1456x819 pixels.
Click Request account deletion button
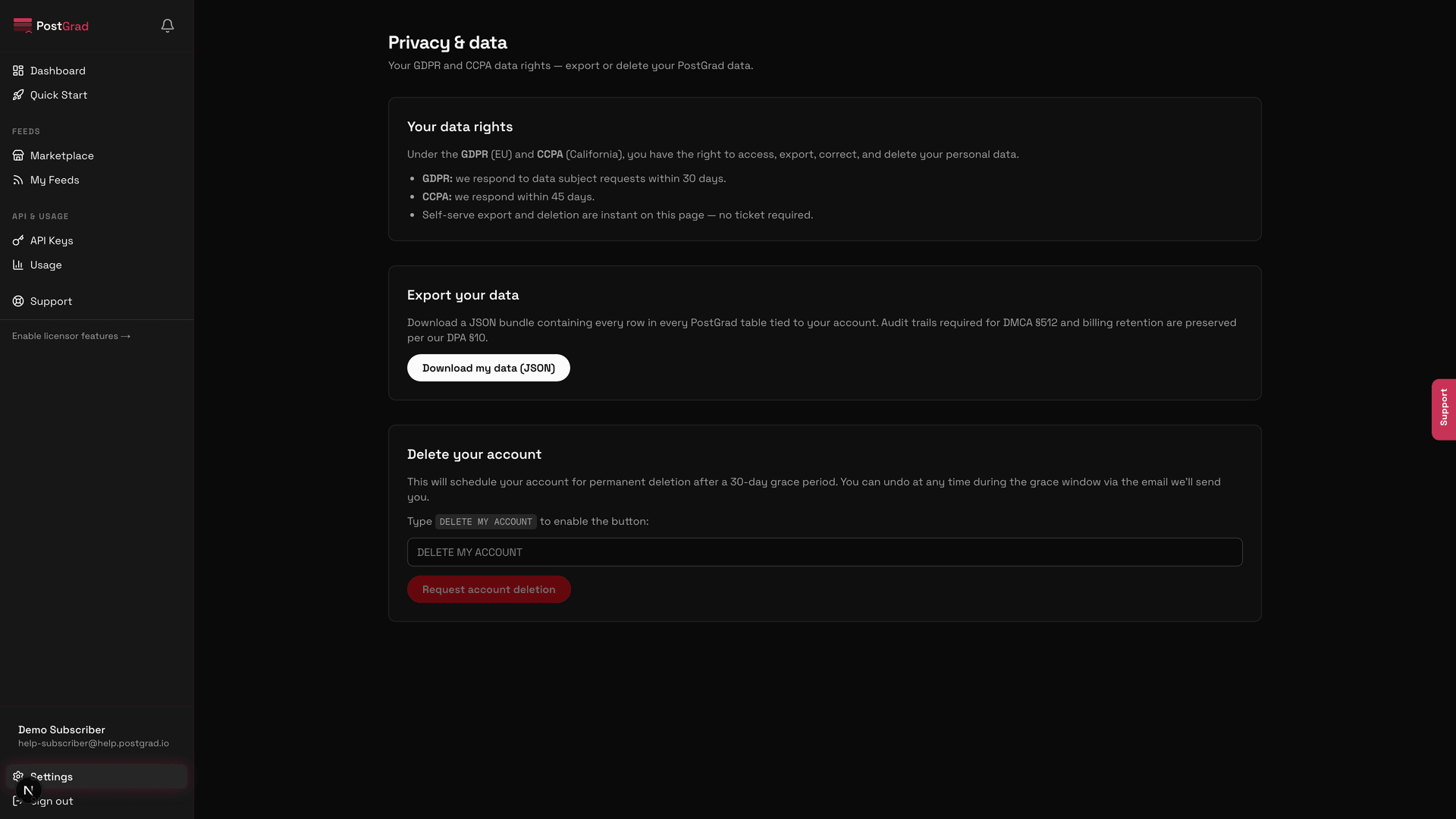[489, 589]
